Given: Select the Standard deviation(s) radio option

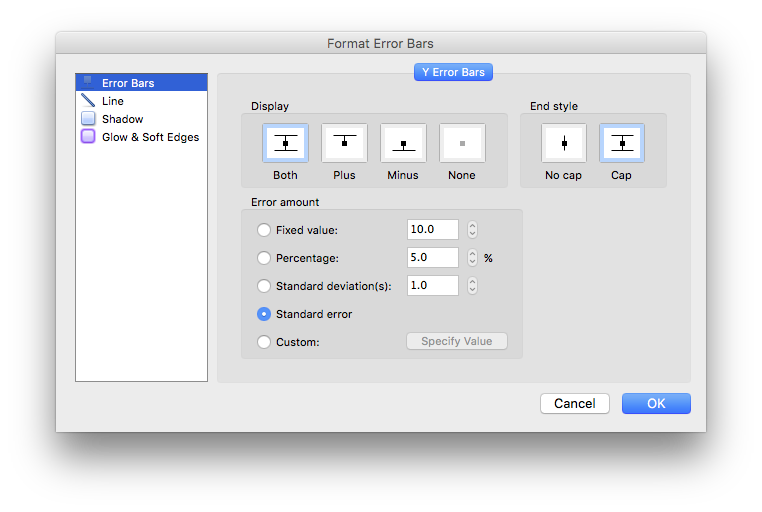Looking at the screenshot, I should pyautogui.click(x=264, y=286).
